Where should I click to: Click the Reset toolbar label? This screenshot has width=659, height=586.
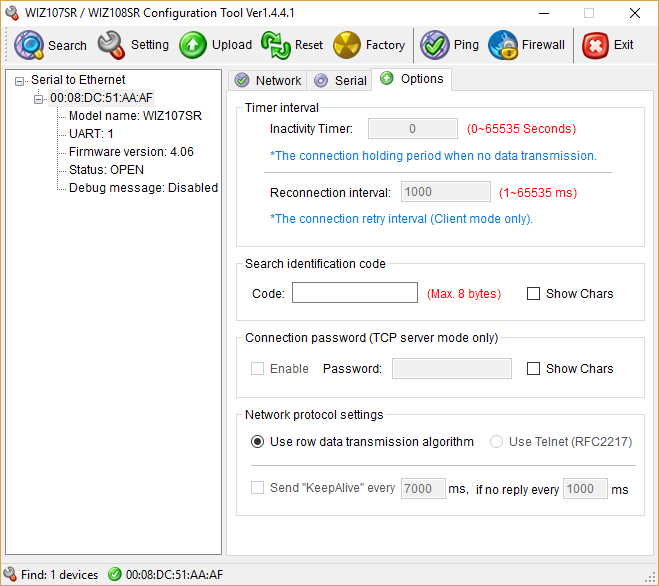309,45
